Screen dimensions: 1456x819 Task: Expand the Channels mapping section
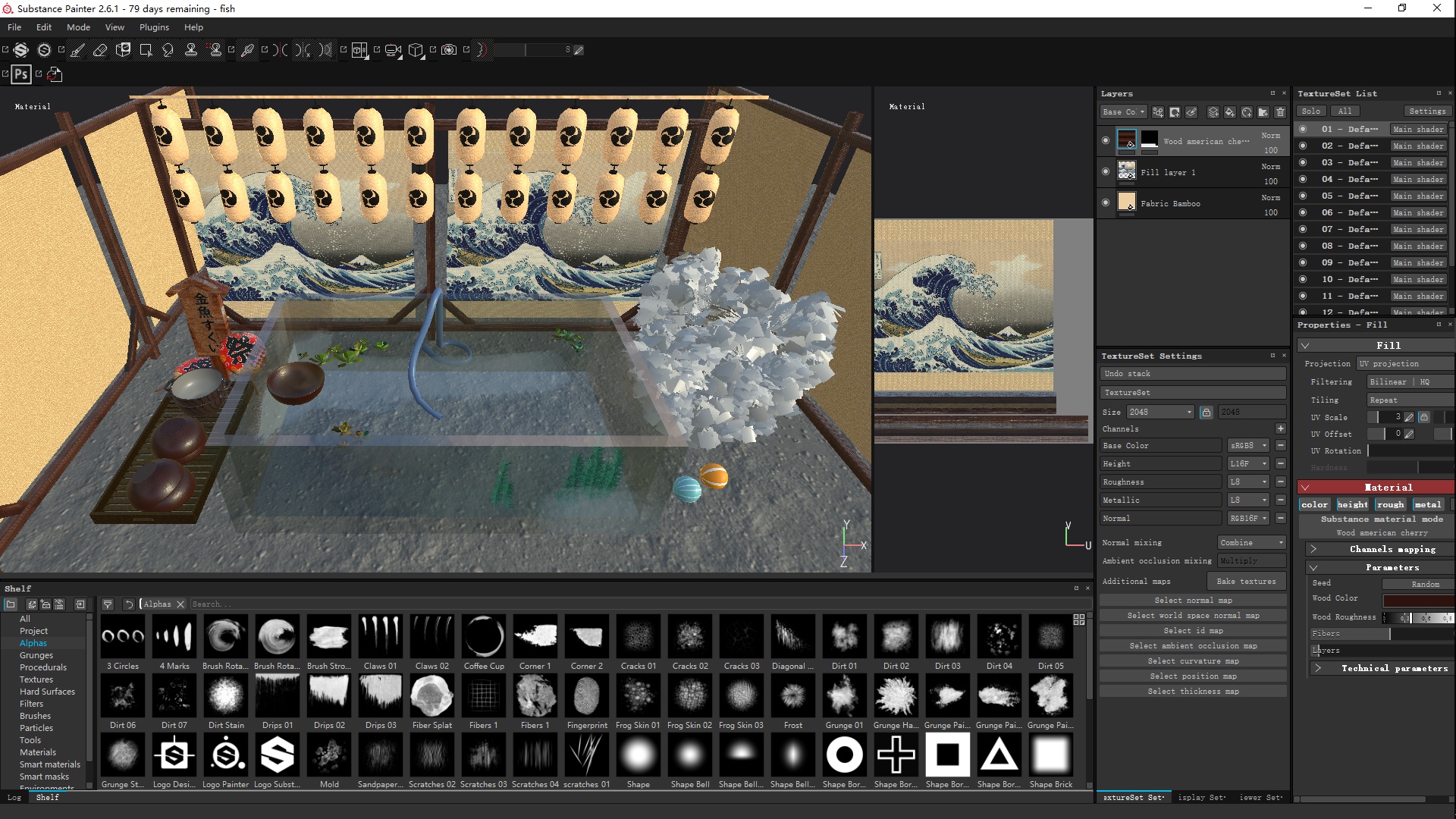click(1379, 549)
